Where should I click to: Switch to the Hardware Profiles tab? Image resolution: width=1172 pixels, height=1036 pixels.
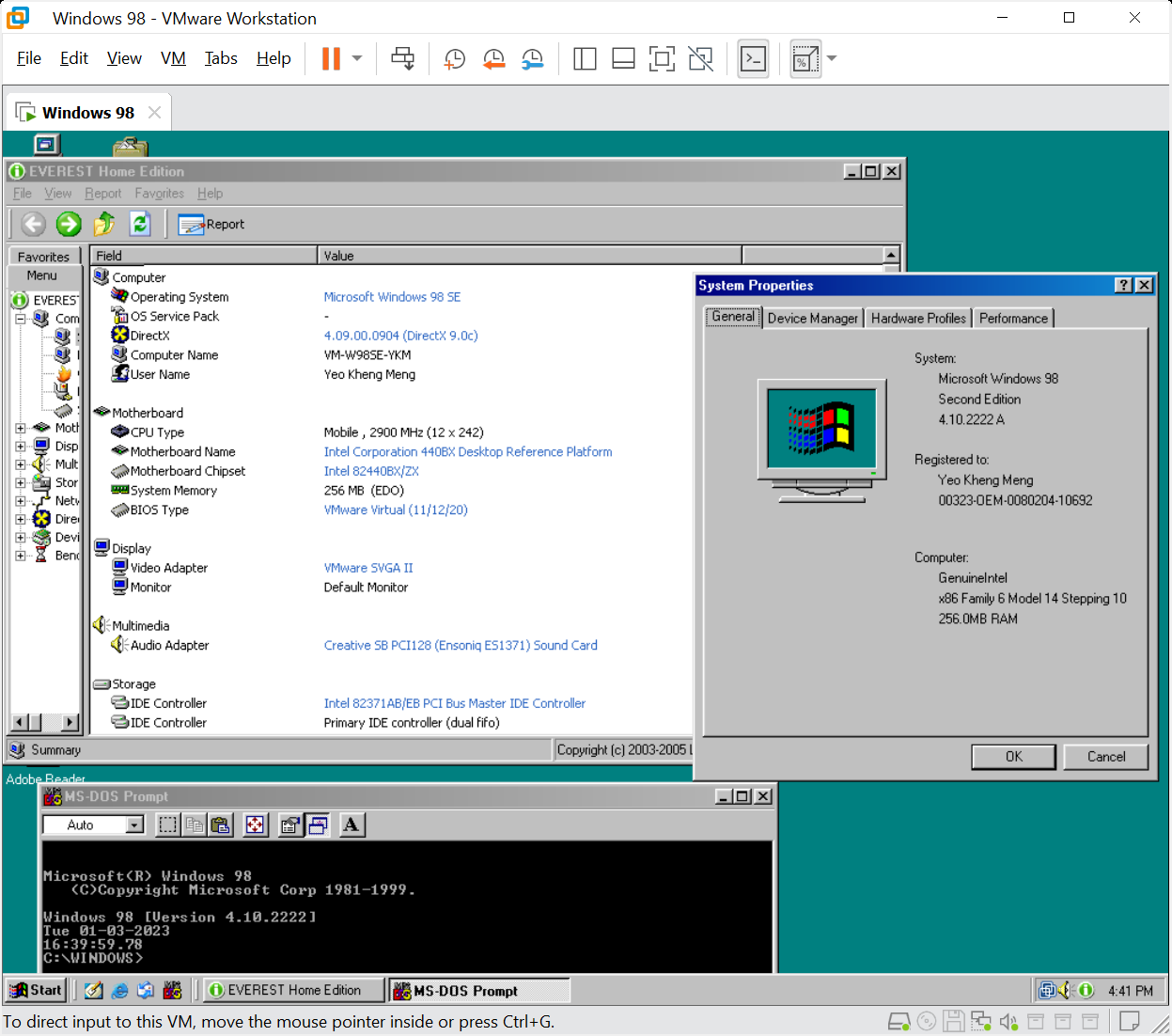pos(918,319)
